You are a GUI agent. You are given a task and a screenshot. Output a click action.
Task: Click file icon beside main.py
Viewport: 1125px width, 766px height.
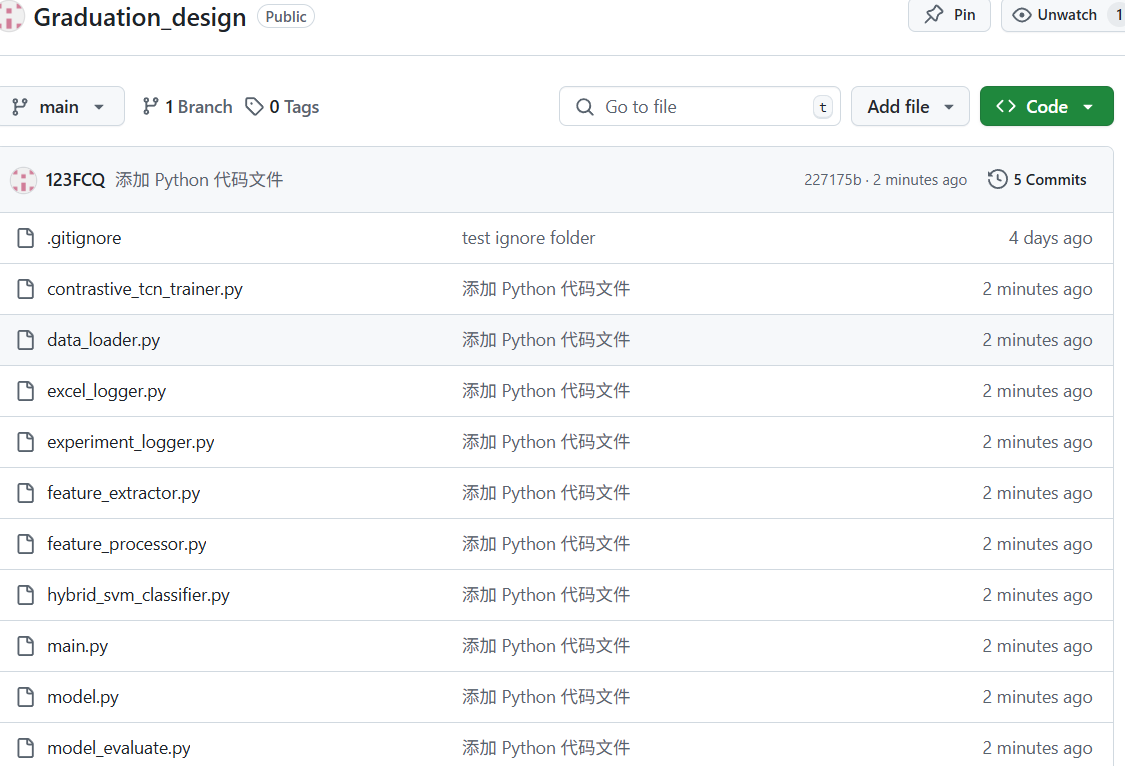25,646
